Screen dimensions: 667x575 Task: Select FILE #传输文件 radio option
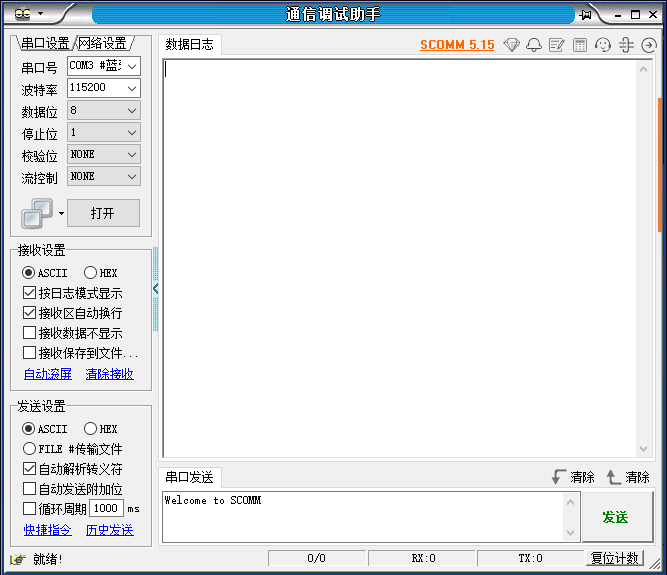[x=72, y=449]
